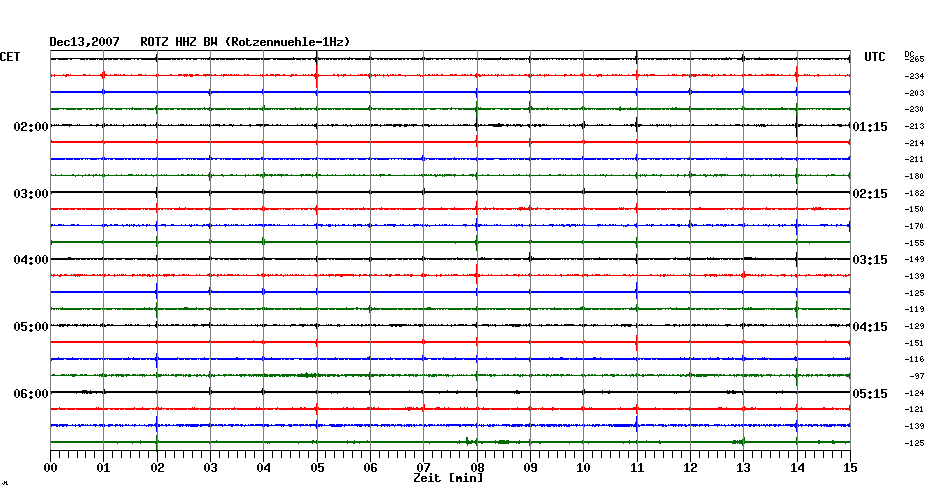Select minute tick label 13

tap(743, 468)
